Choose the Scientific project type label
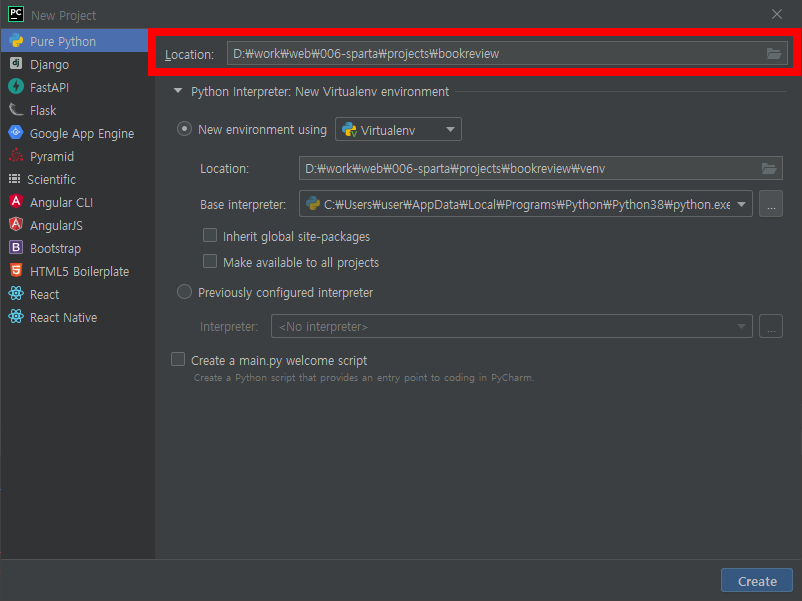802x601 pixels. coord(51,180)
